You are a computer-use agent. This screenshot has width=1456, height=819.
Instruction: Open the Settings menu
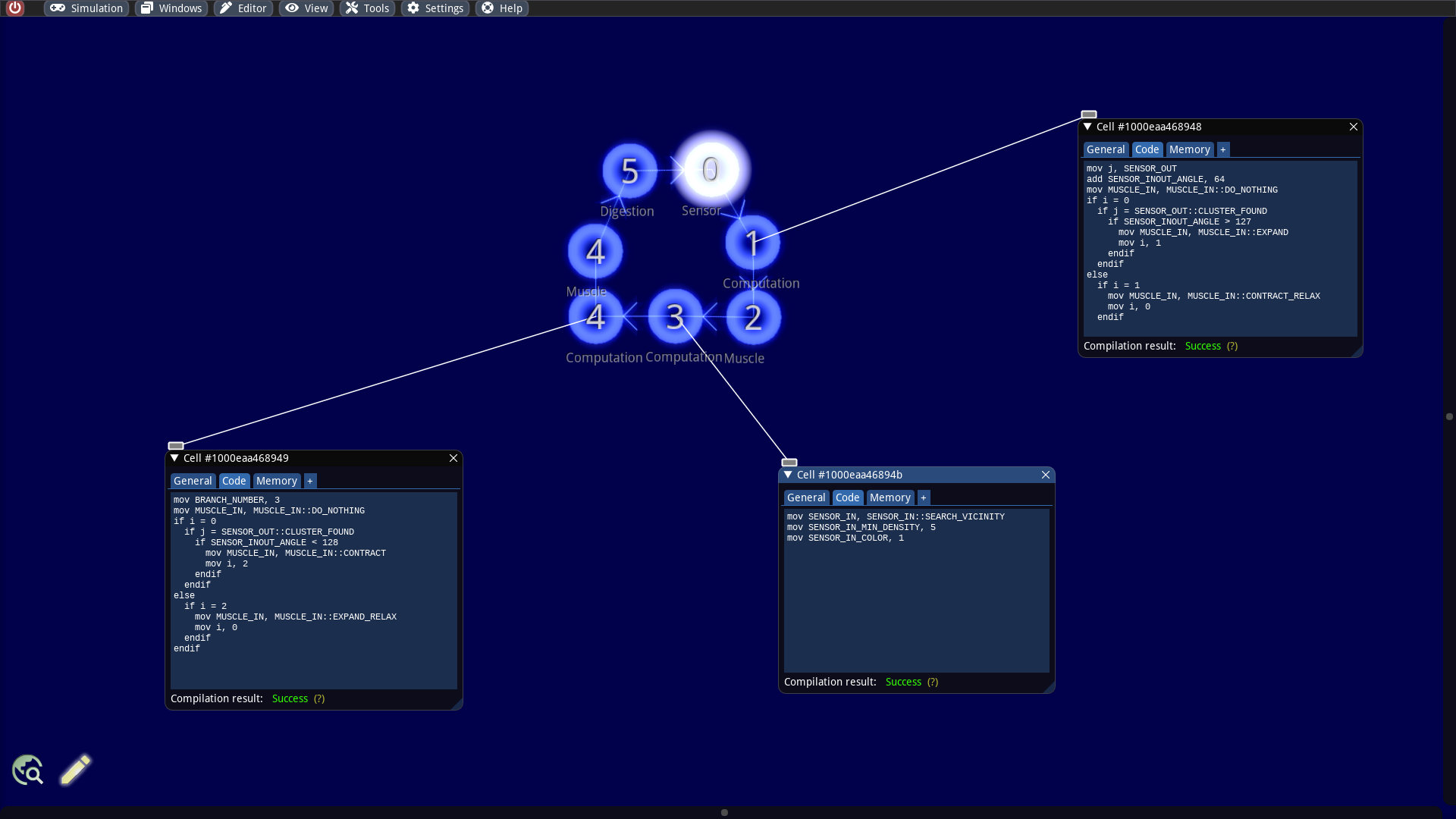pos(435,8)
